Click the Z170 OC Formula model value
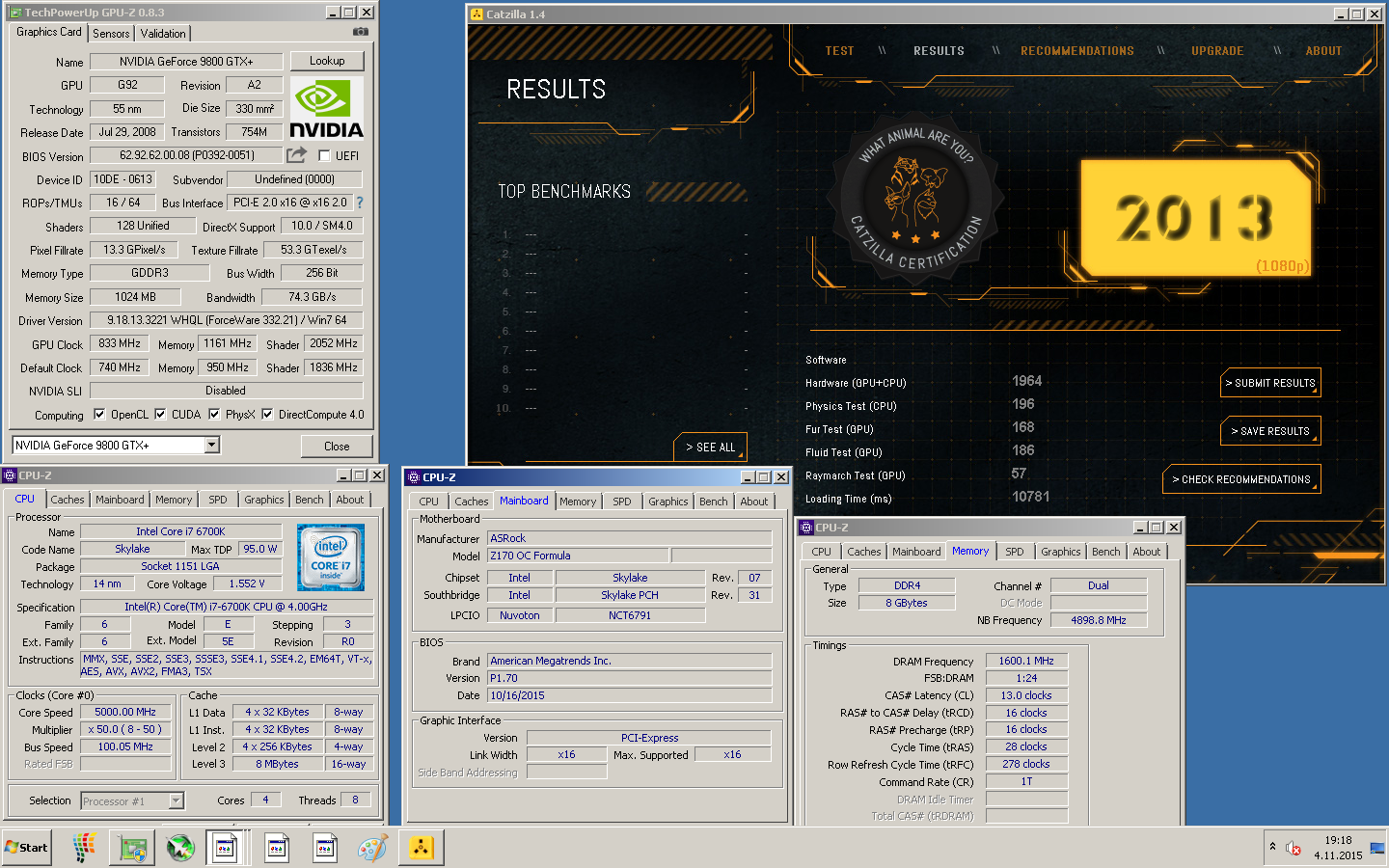1389x868 pixels. pos(578,556)
